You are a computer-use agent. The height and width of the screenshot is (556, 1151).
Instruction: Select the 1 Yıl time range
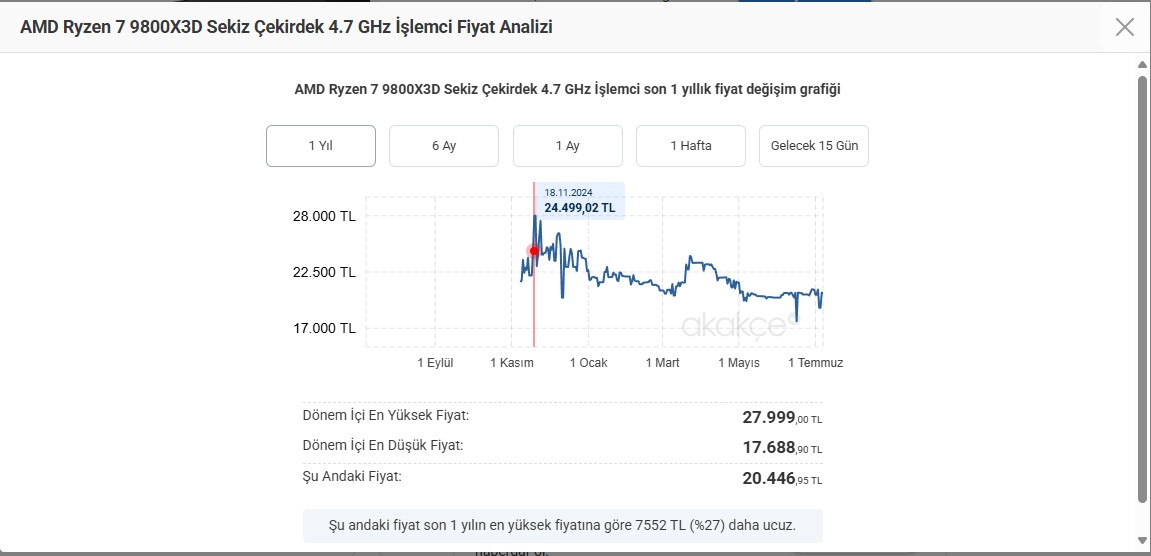point(321,146)
